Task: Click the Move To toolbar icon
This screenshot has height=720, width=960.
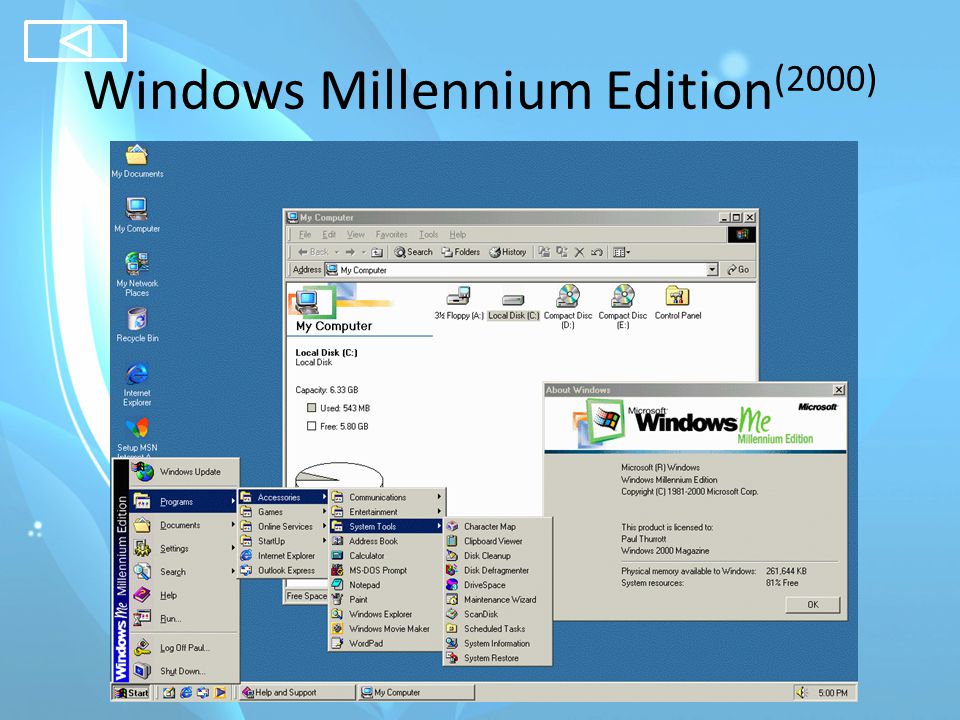Action: [544, 252]
